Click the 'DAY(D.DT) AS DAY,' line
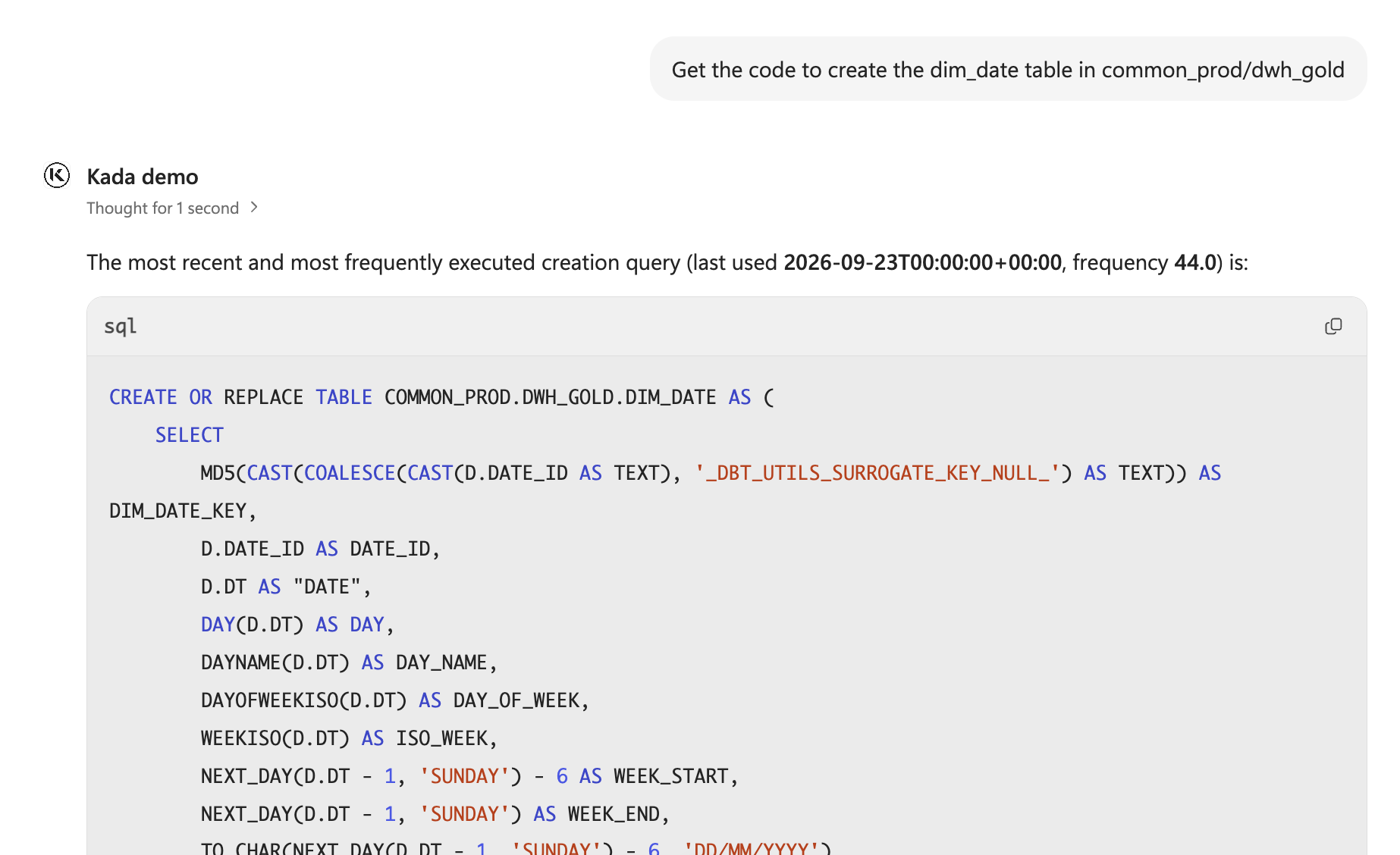The height and width of the screenshot is (855, 1400). point(297,625)
